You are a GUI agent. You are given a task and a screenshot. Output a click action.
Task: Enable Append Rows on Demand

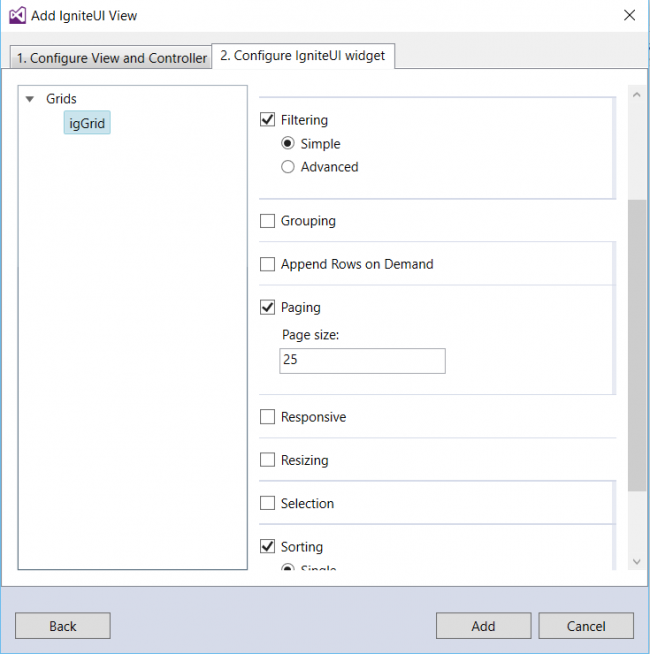(267, 264)
